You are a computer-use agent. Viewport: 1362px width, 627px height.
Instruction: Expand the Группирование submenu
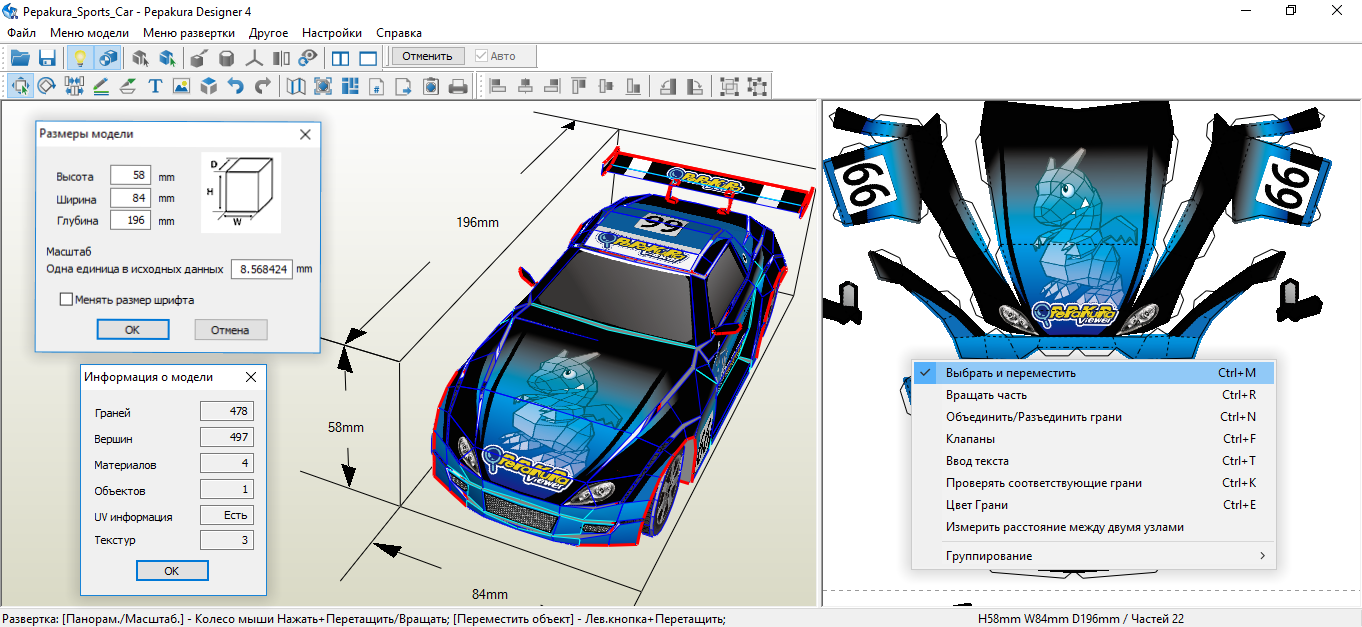click(1094, 556)
